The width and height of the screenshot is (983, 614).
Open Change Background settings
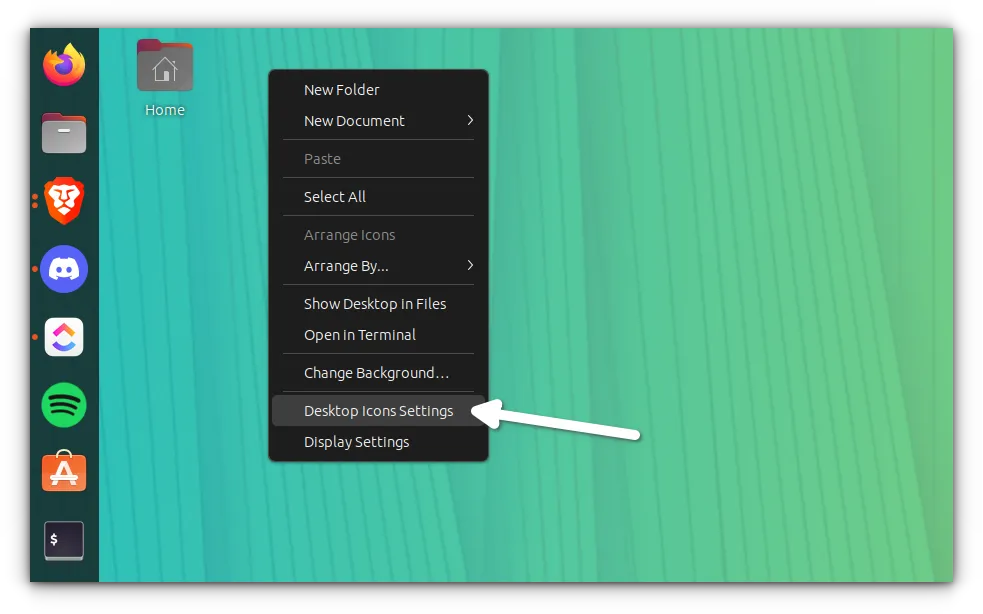378,372
